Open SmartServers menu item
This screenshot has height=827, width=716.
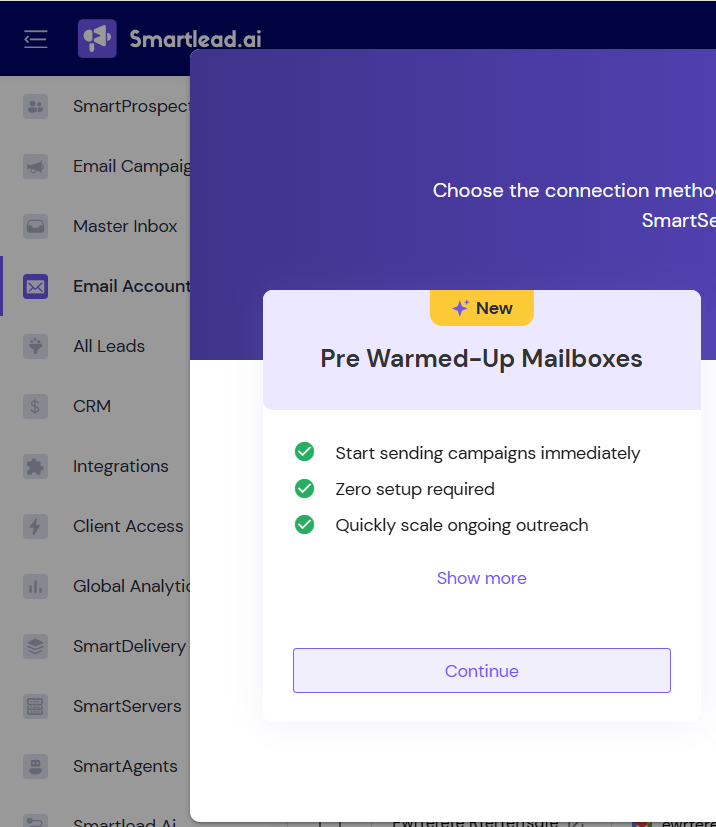[x=127, y=706]
